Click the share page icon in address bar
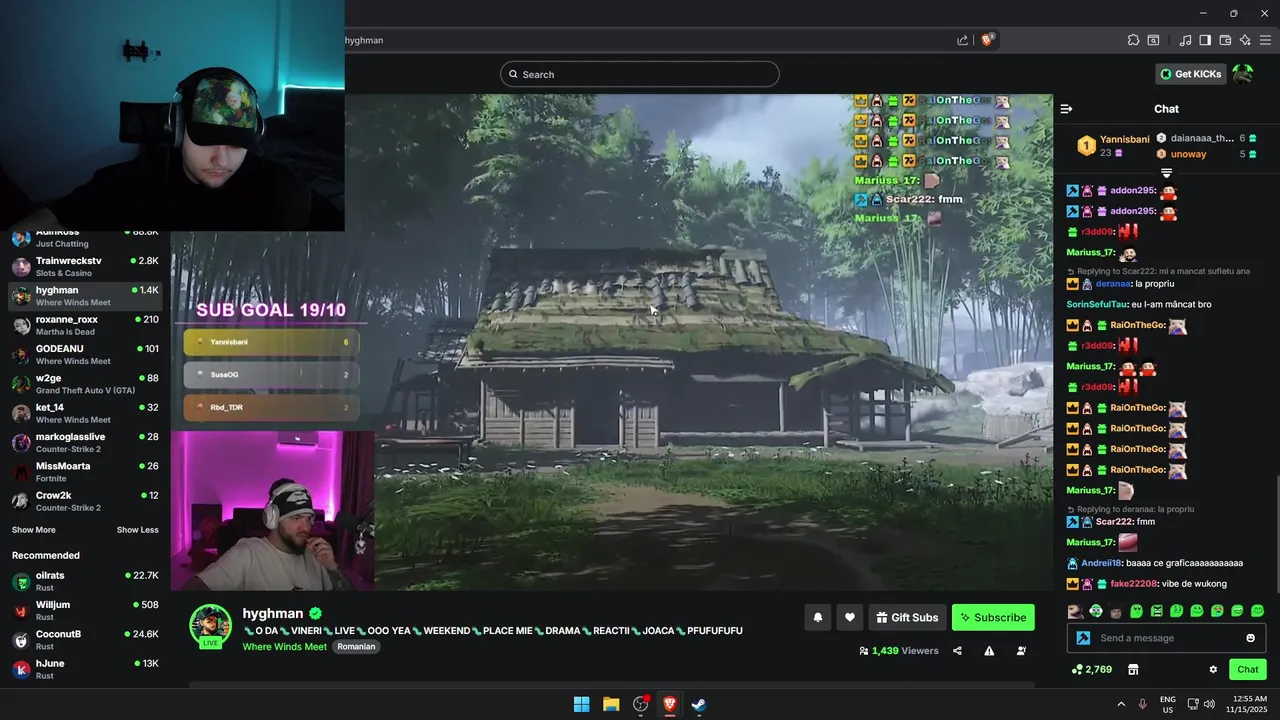 [x=962, y=40]
